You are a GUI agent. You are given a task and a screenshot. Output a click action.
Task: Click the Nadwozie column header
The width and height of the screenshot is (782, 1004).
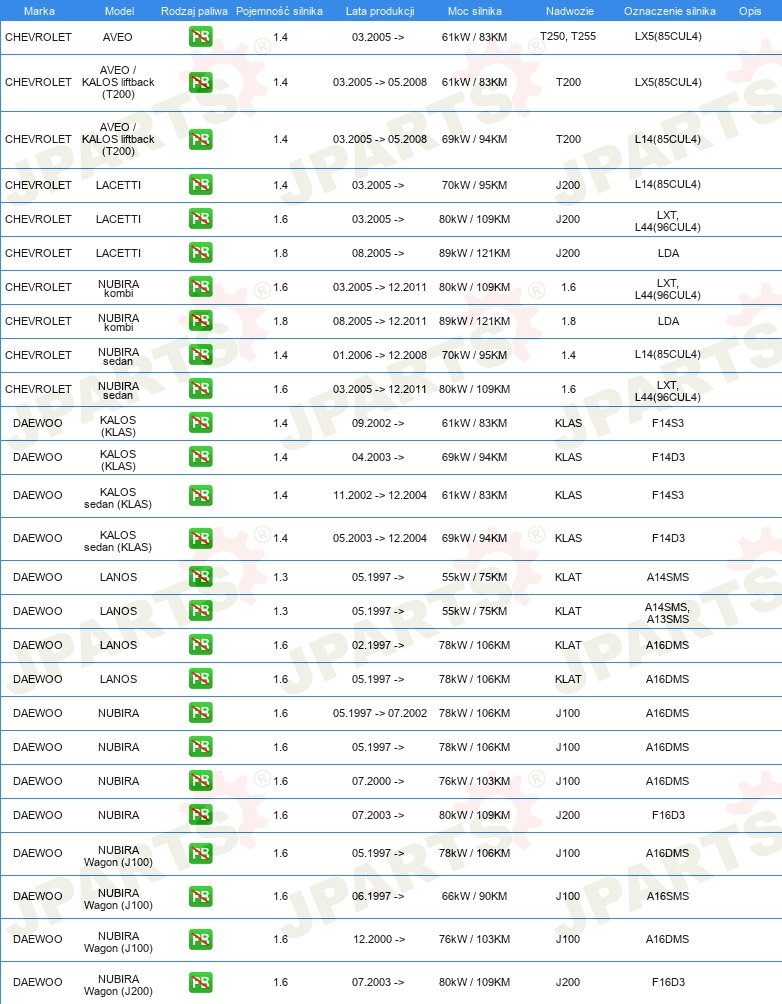point(569,11)
